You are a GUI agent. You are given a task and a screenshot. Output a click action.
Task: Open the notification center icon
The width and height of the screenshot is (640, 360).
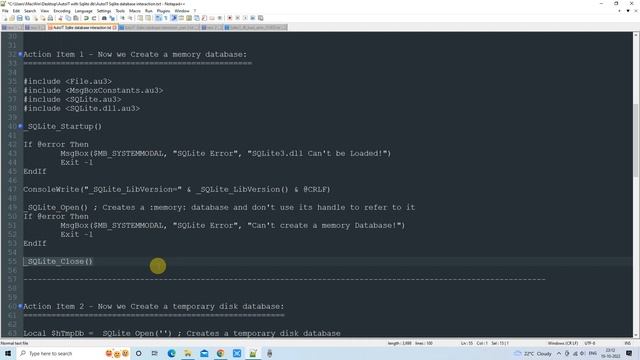629,353
